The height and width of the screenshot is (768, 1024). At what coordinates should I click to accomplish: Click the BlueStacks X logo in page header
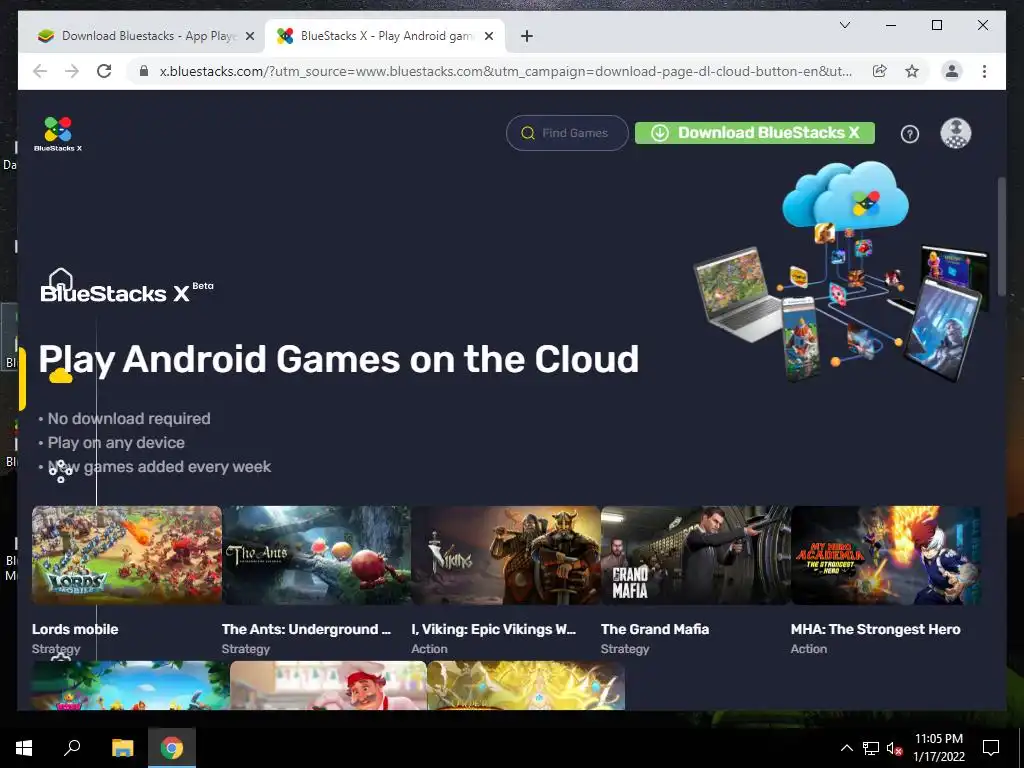(x=58, y=134)
